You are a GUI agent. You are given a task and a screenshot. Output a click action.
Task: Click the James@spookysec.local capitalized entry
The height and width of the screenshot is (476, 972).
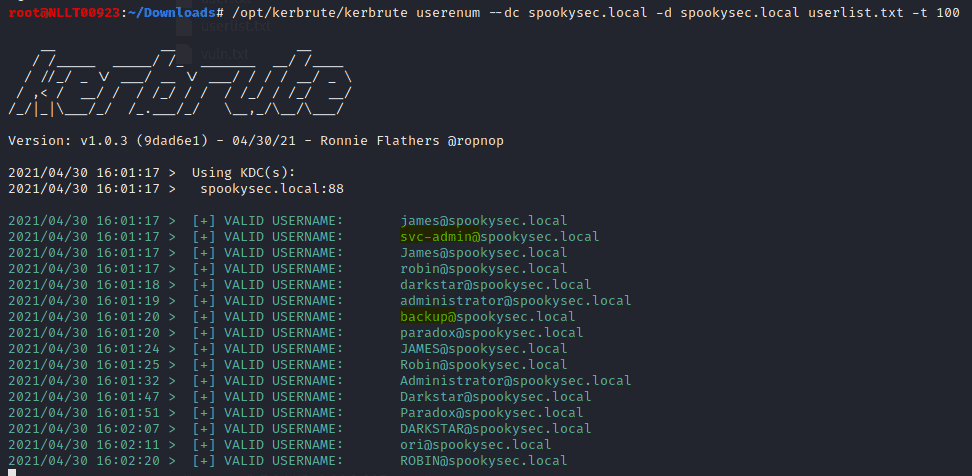point(484,253)
